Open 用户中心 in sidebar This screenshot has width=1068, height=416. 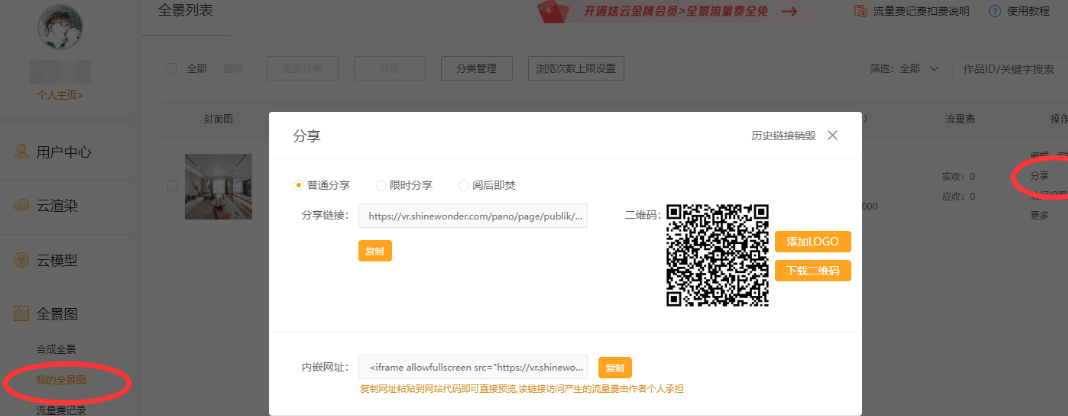click(63, 152)
